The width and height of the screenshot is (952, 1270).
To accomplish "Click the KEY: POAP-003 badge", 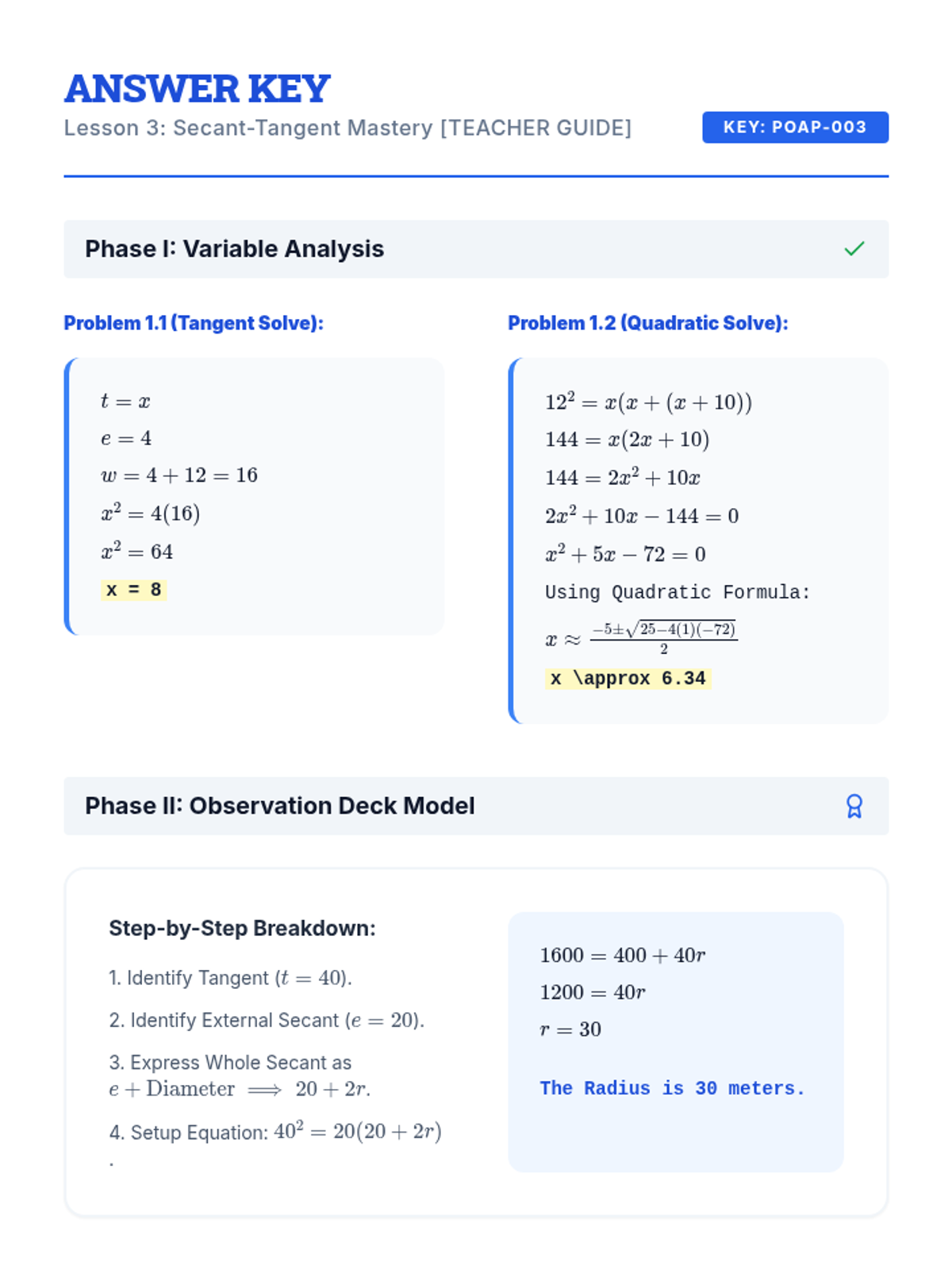I will click(x=795, y=127).
